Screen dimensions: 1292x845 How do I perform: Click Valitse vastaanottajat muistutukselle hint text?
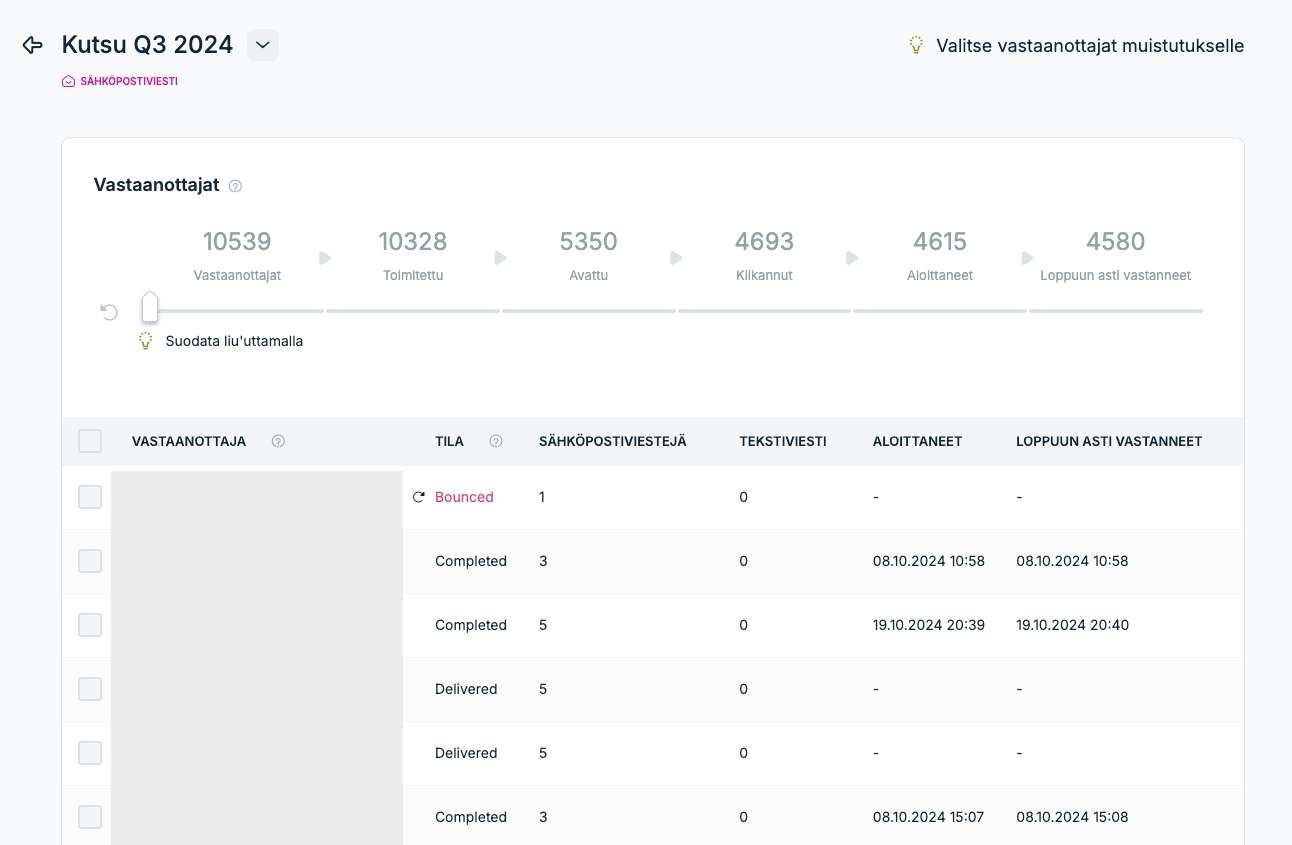click(x=1090, y=46)
